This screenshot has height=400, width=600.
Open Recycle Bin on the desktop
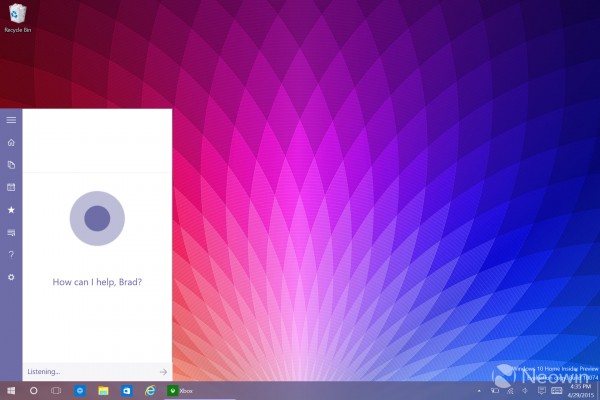[16, 12]
